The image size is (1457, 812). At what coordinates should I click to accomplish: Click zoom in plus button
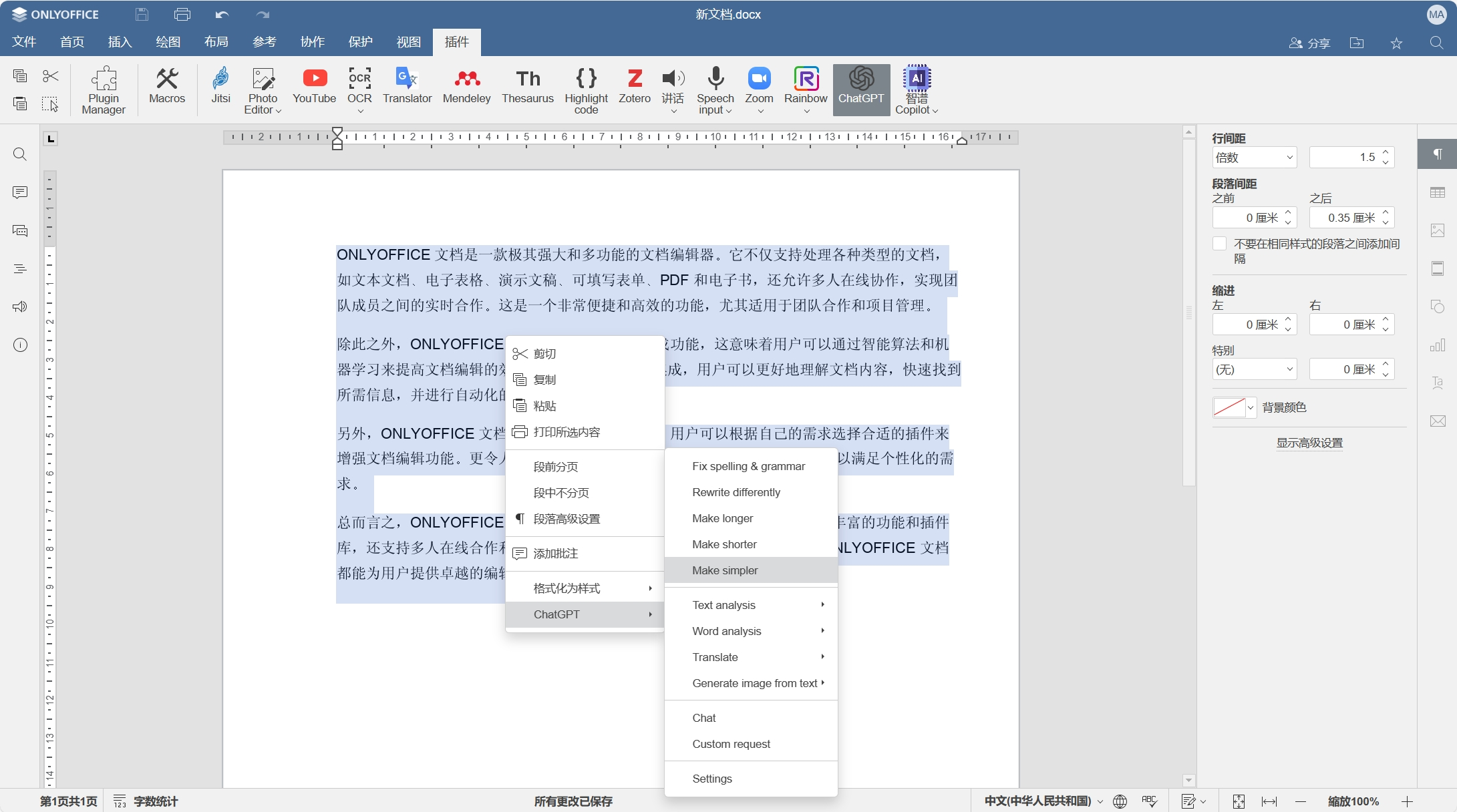coord(1407,801)
